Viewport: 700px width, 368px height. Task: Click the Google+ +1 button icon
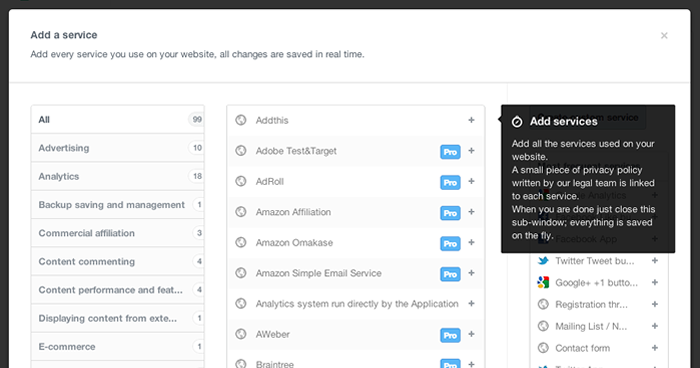coord(543,282)
